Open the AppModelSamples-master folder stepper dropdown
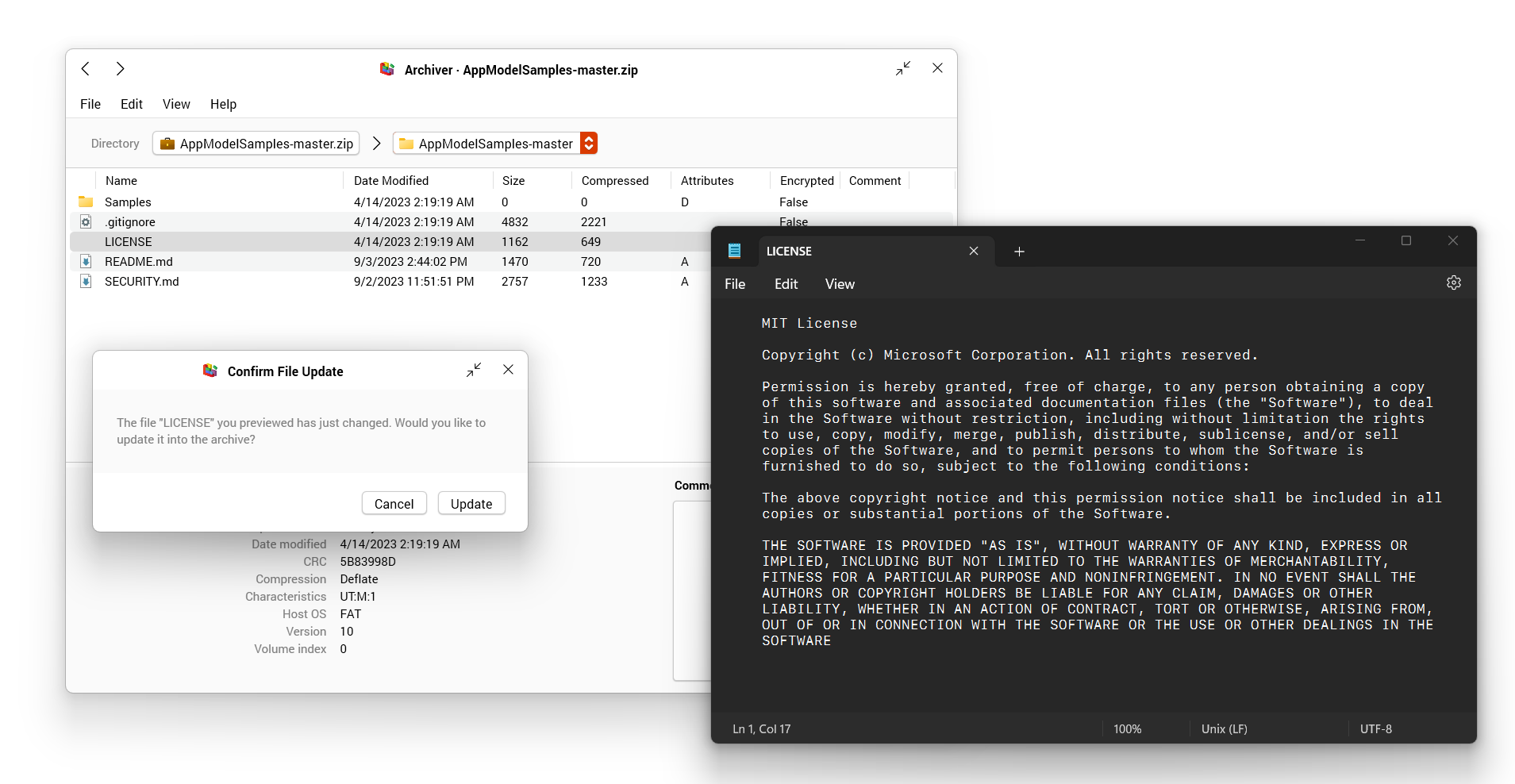 pyautogui.click(x=589, y=143)
